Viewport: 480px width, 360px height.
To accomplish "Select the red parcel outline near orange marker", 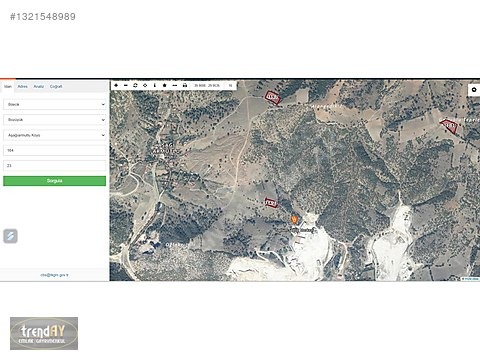I will [271, 202].
